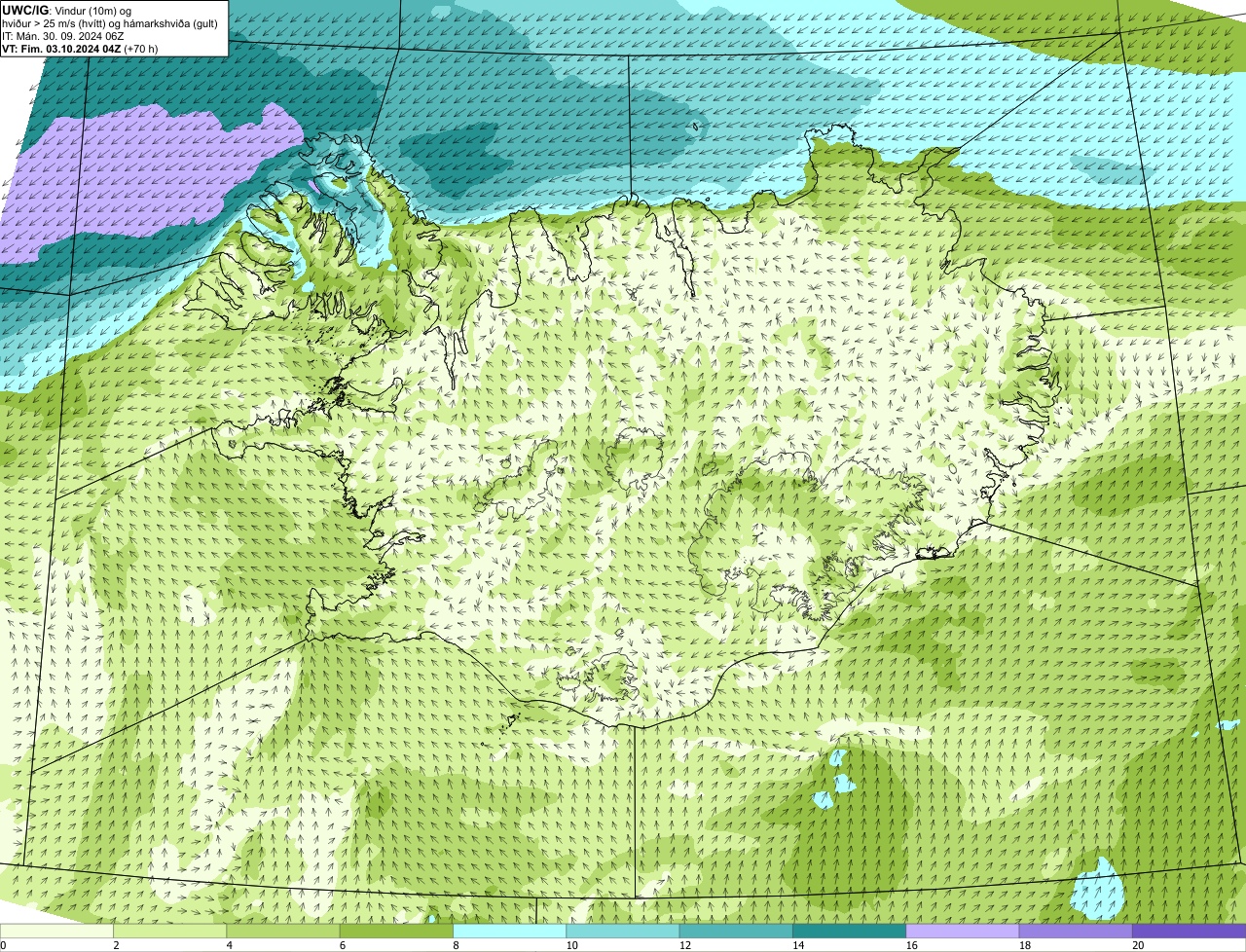Click the legend scale label '2'

pyautogui.click(x=116, y=945)
